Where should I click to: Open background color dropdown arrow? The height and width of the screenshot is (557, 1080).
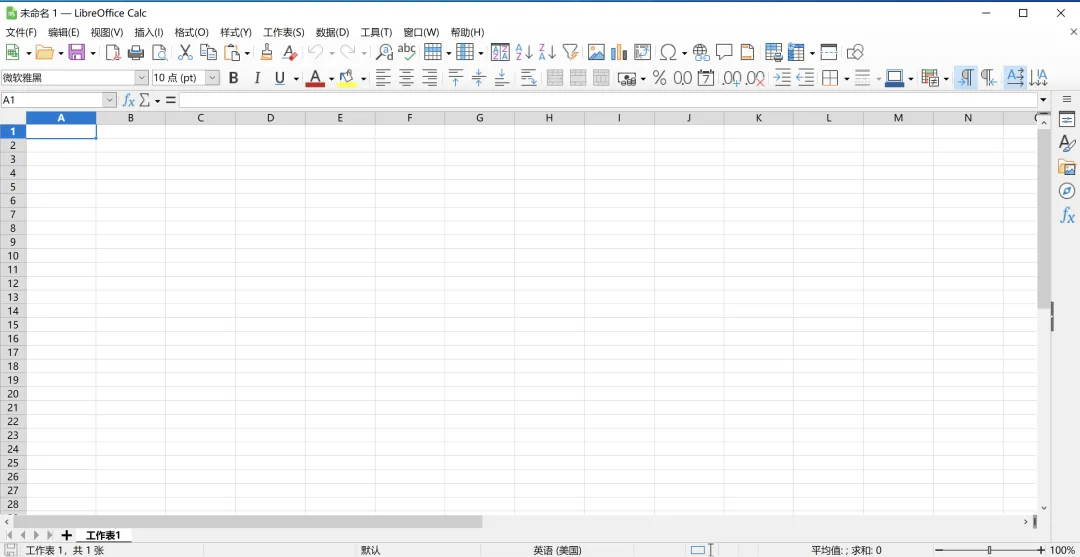click(363, 79)
